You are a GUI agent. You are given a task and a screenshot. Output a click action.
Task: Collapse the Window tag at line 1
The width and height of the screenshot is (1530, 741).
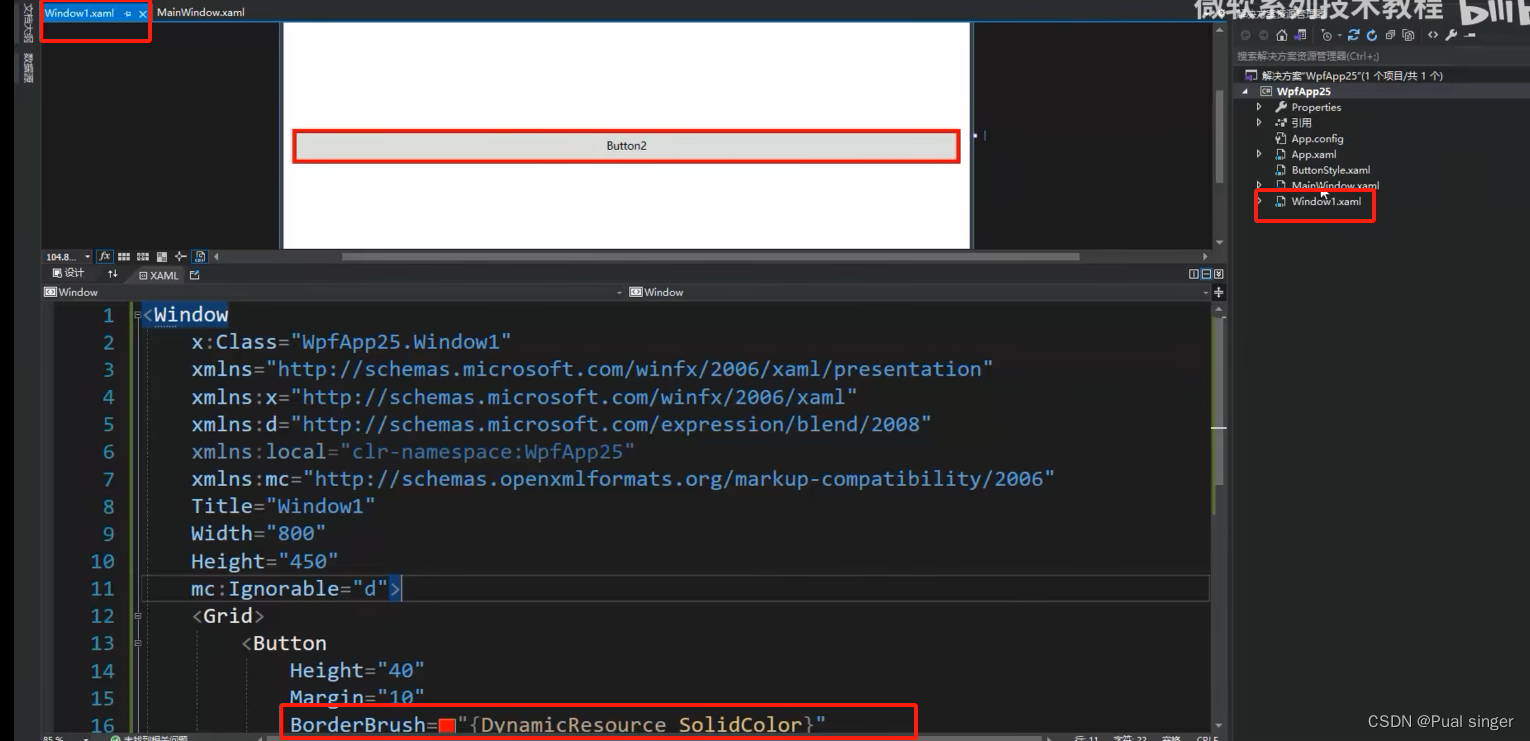click(x=136, y=315)
